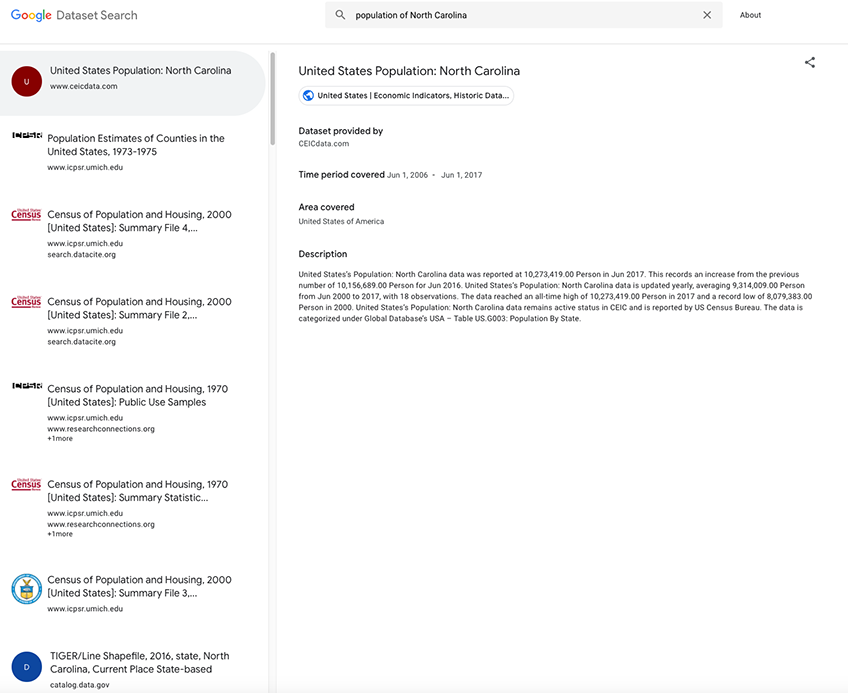Click the Census logo beside Summary File 4 result
Viewport: 848px width, 693px height.
point(25,214)
